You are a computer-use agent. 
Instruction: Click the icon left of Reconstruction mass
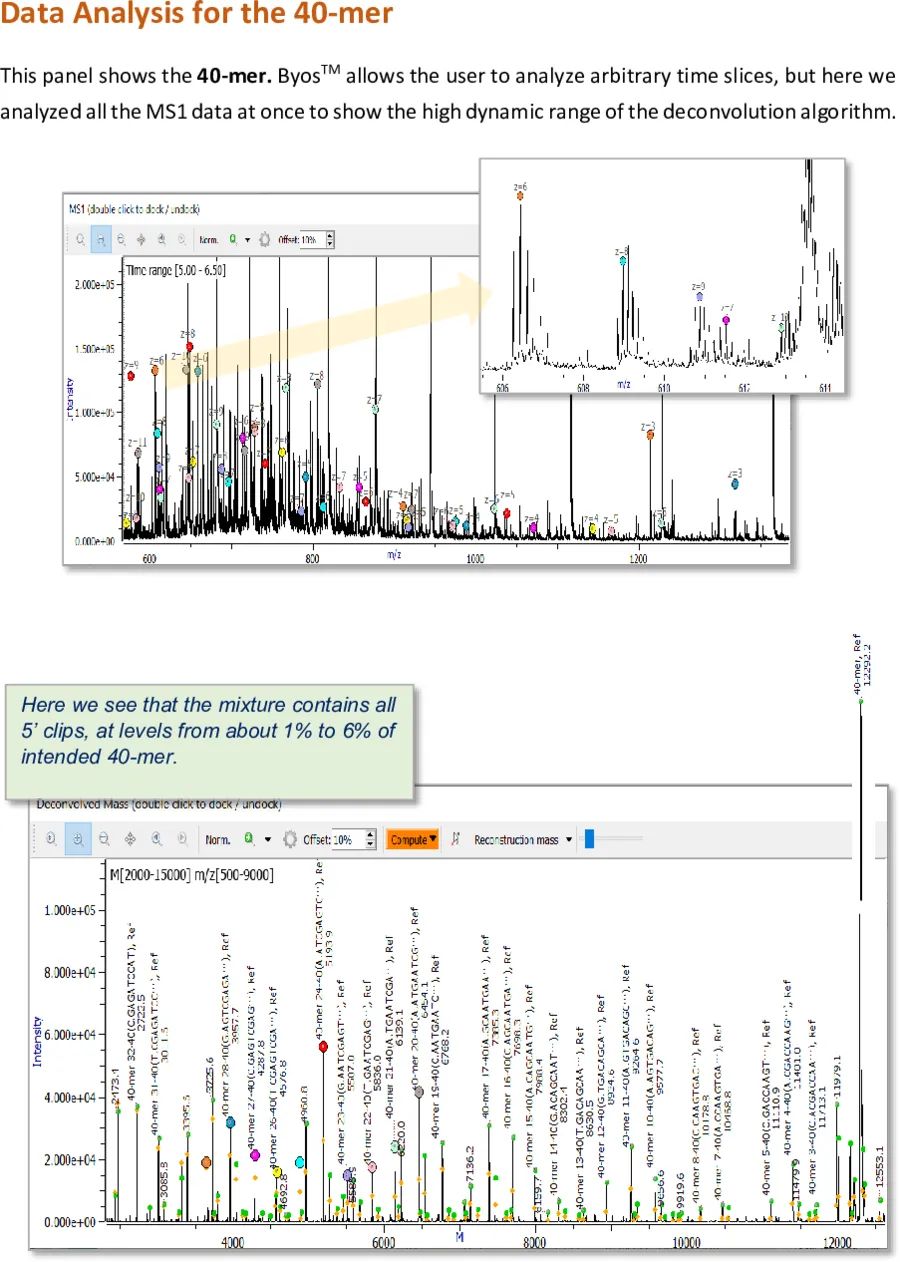tap(457, 840)
